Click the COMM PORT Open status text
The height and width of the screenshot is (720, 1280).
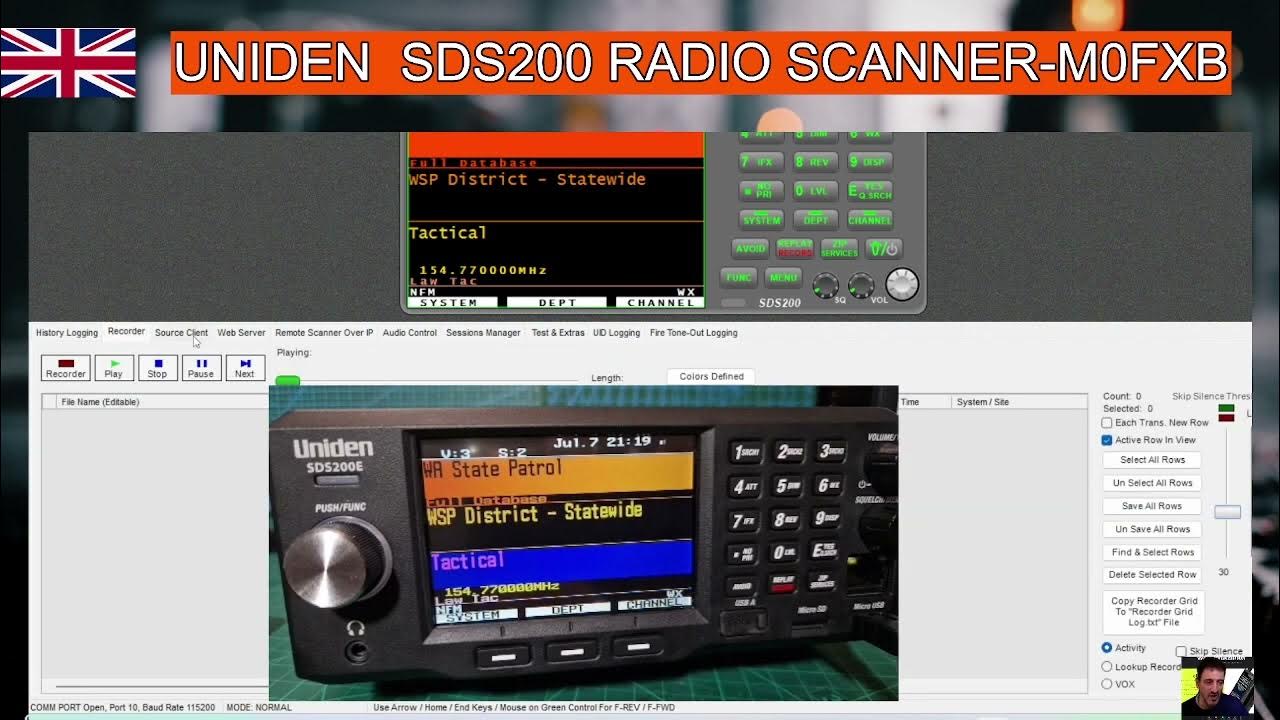coord(122,708)
